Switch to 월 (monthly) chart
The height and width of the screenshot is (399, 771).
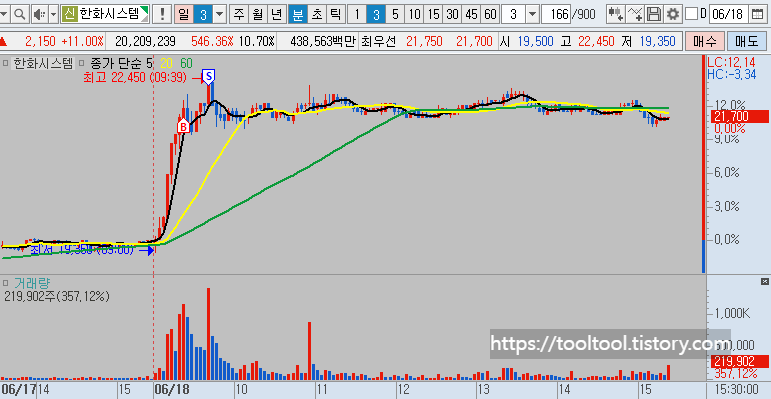[x=258, y=15]
